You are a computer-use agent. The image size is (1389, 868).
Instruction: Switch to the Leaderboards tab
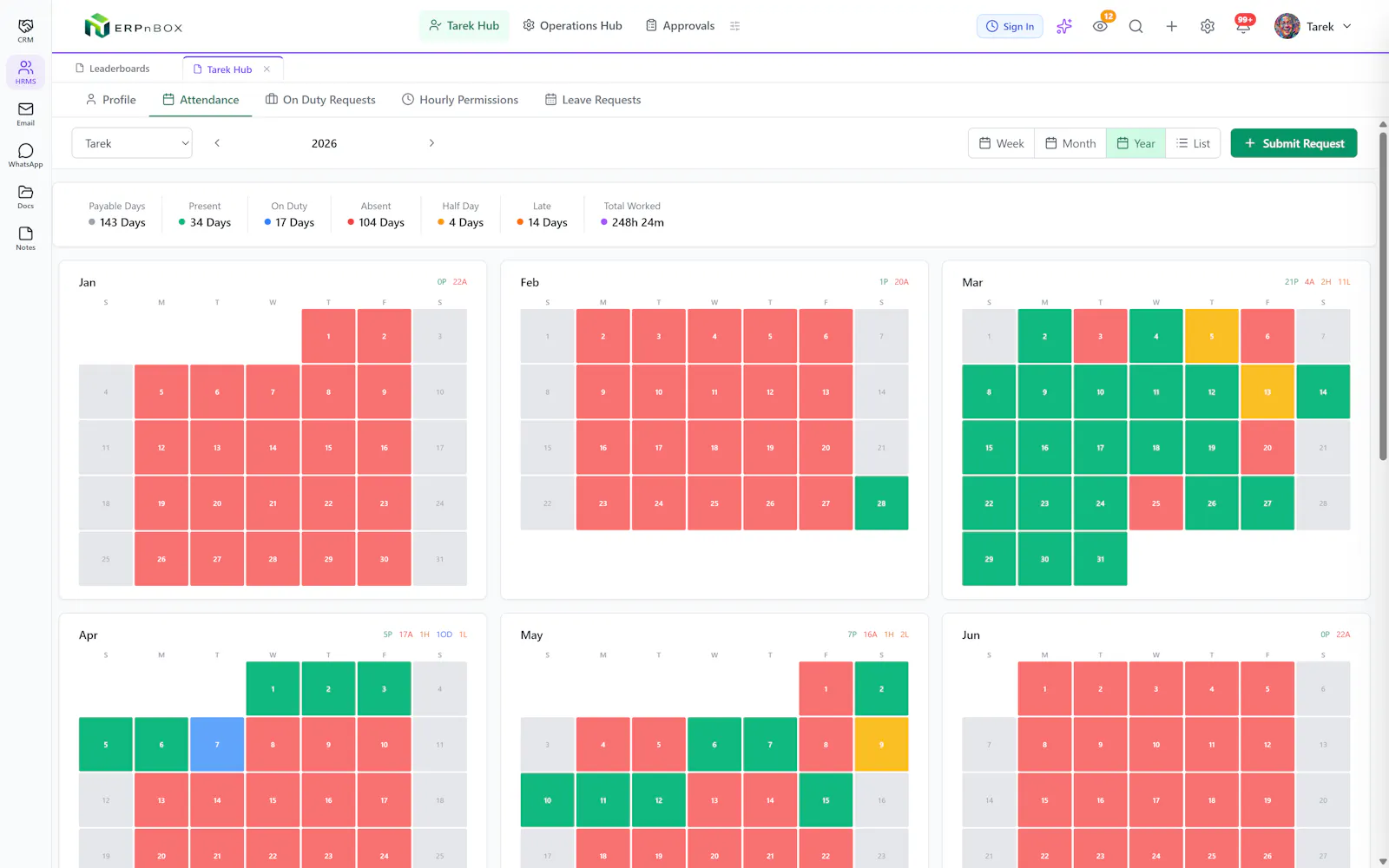click(x=113, y=69)
